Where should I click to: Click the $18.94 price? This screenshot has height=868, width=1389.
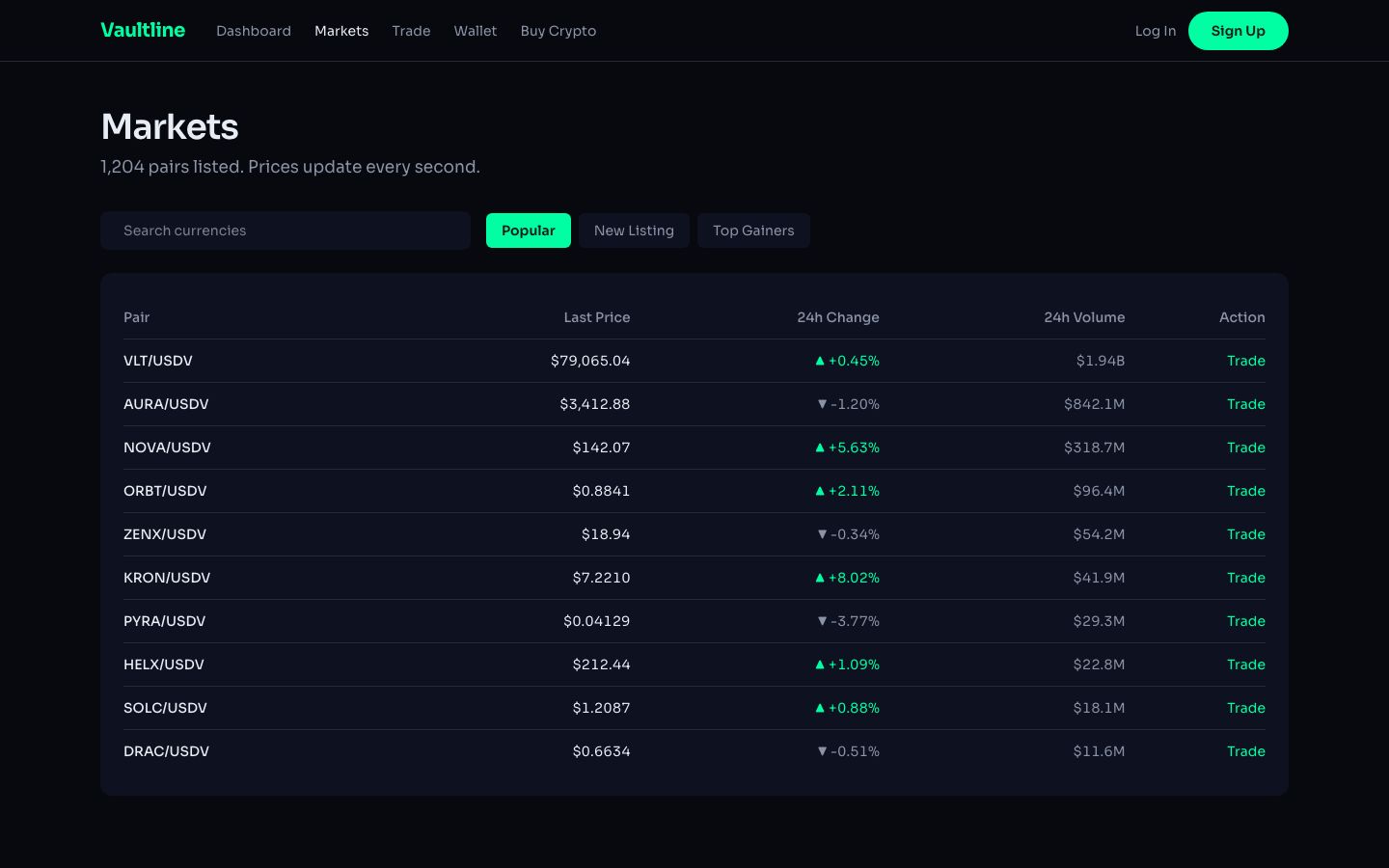(606, 534)
